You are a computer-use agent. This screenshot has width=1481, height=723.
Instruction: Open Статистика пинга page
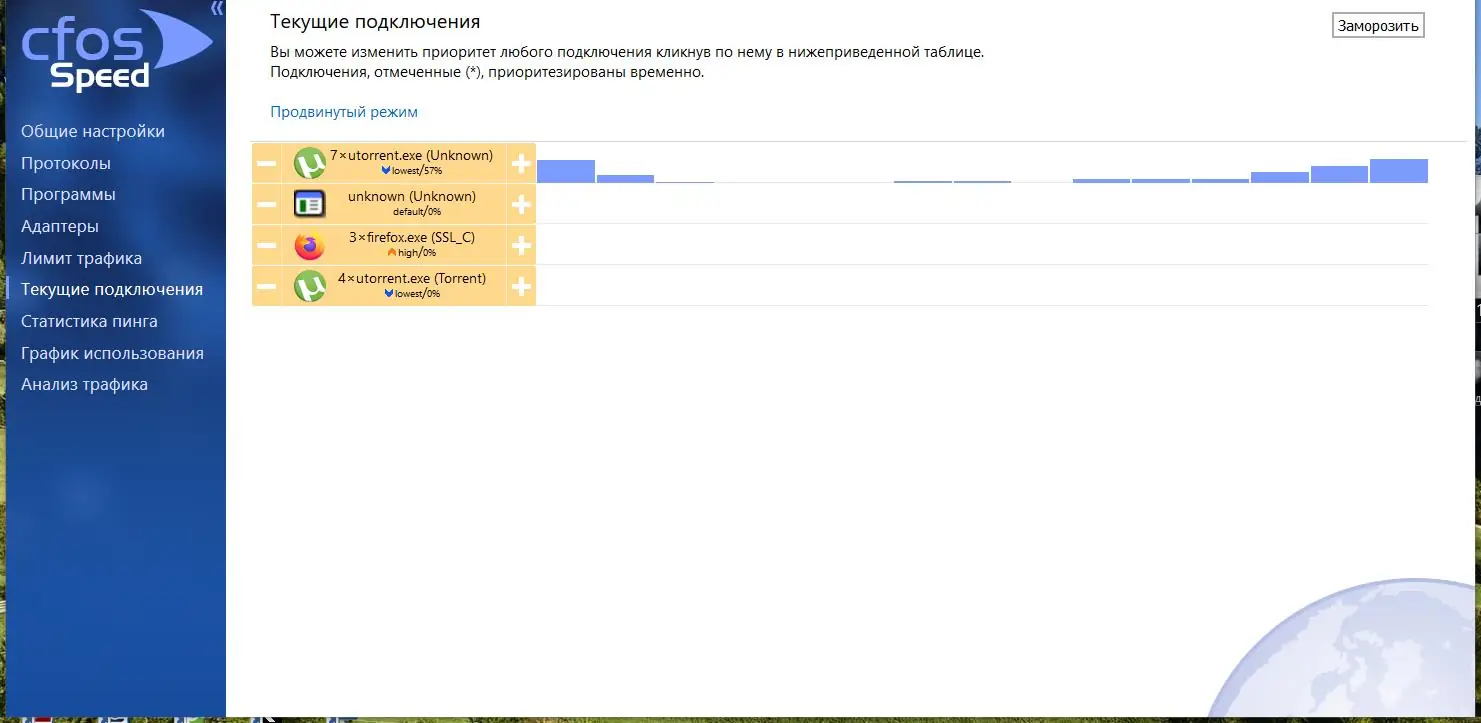click(89, 322)
